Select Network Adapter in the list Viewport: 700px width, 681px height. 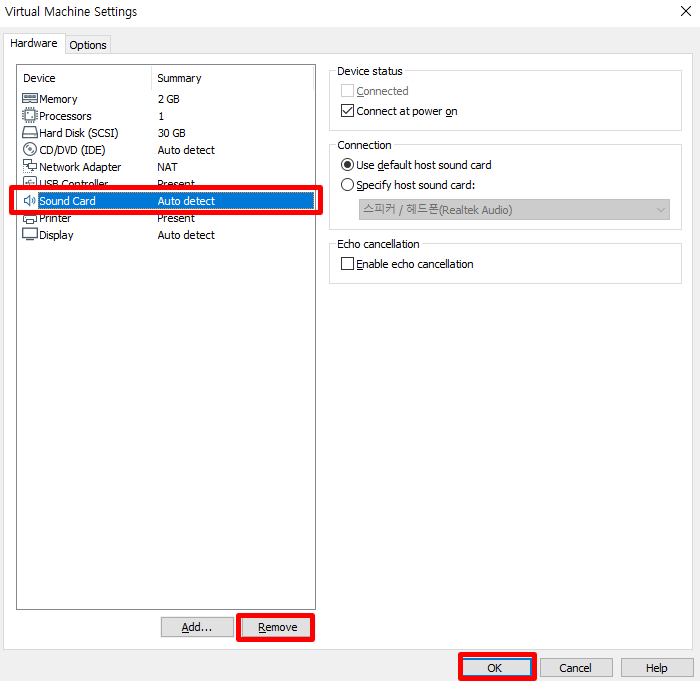166,167
